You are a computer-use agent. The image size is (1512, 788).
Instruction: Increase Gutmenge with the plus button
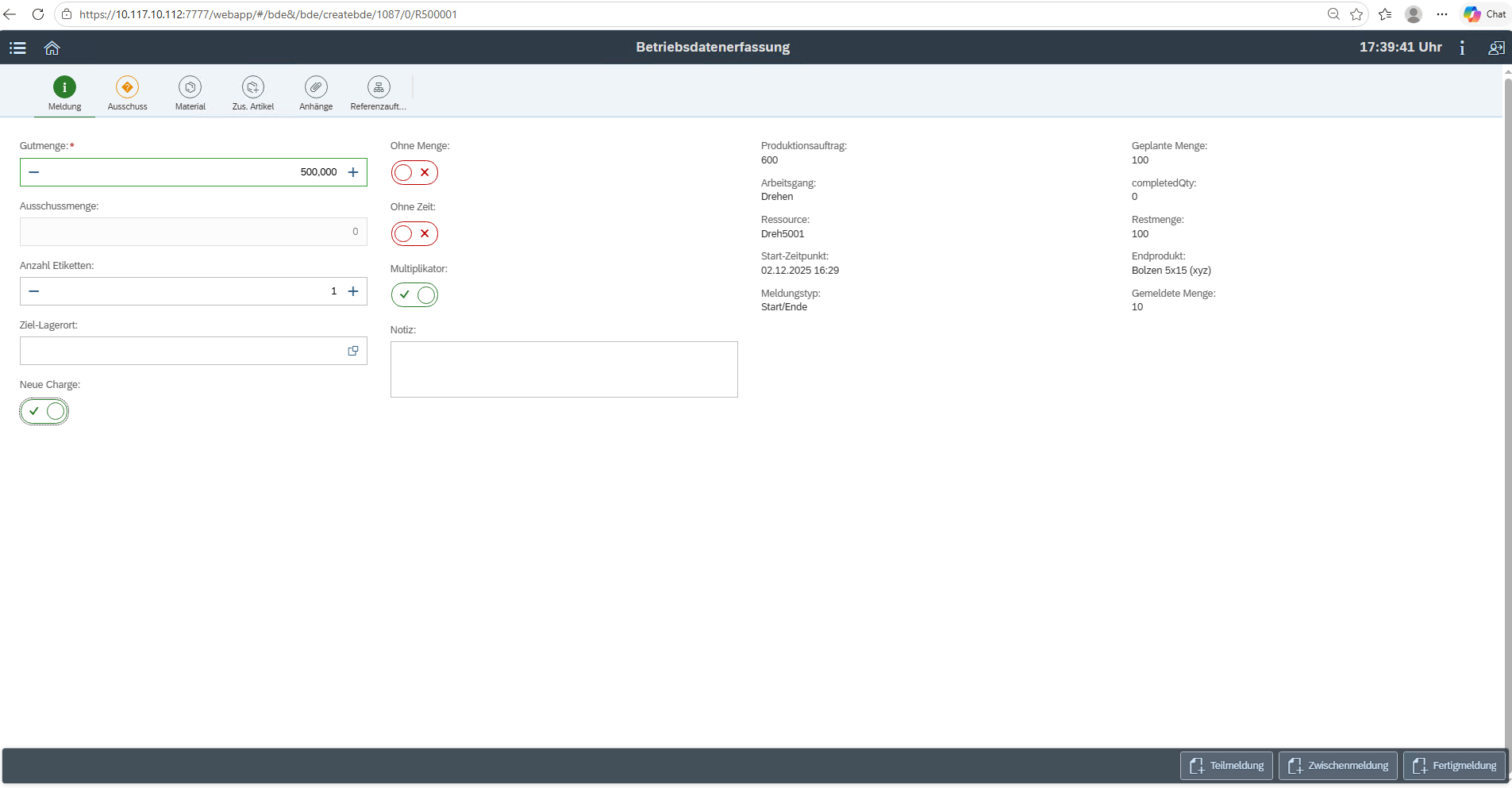tap(353, 172)
